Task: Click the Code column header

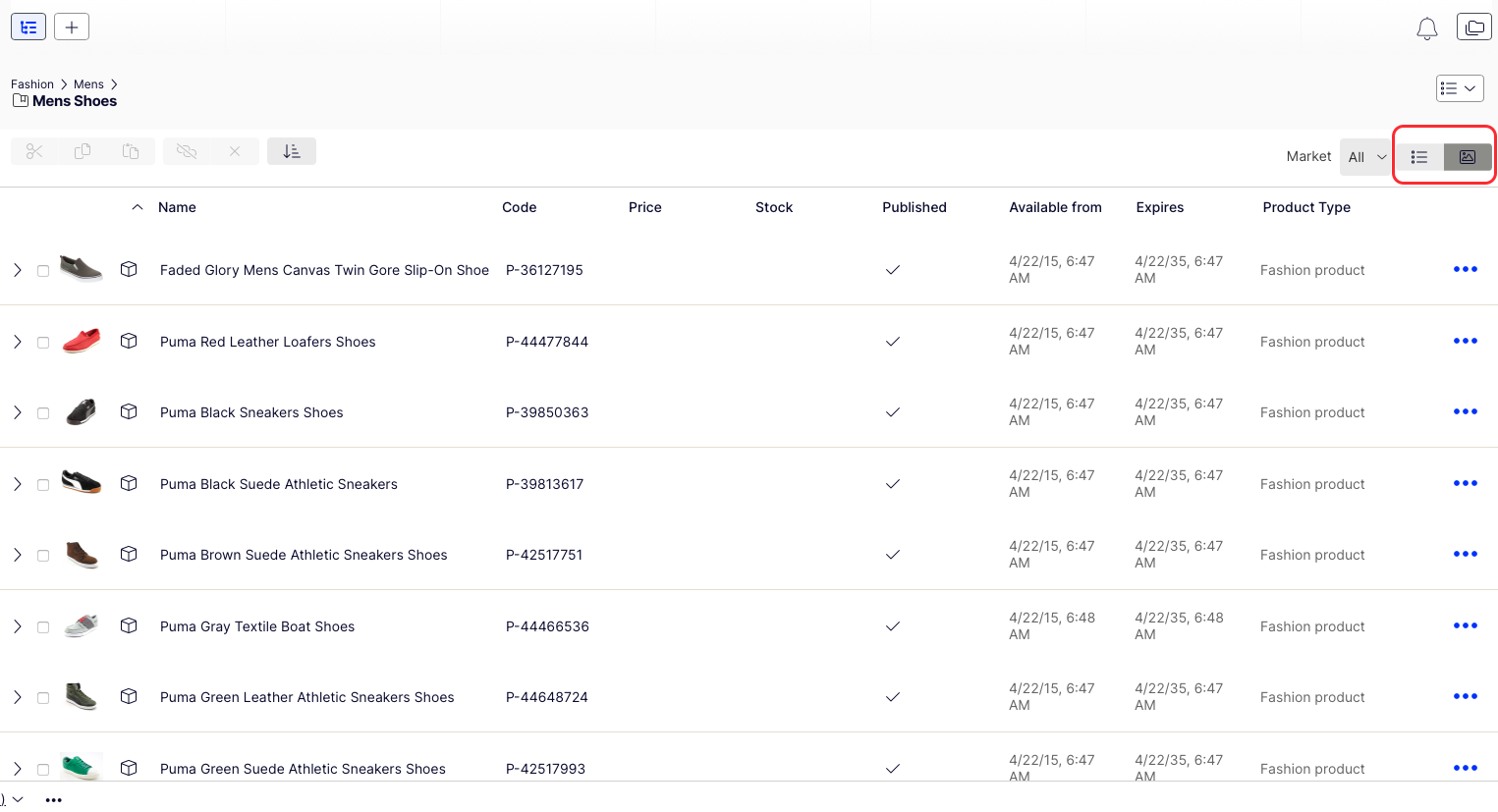Action: point(520,207)
